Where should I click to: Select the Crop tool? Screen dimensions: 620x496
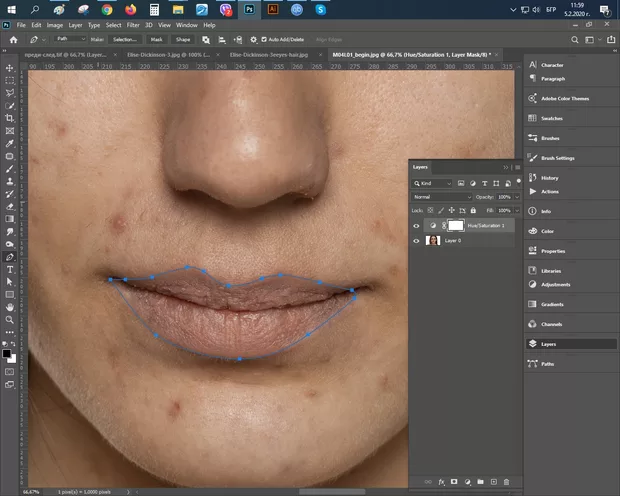click(10, 118)
